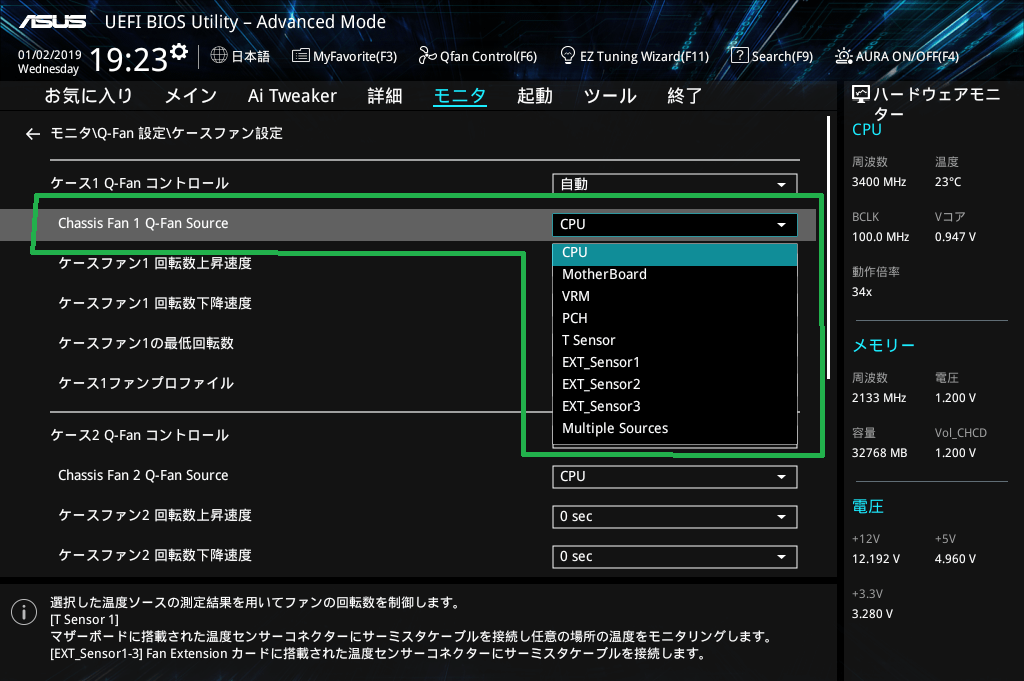Change language from 日本語
Screen dimensions: 1024x681
point(251,56)
